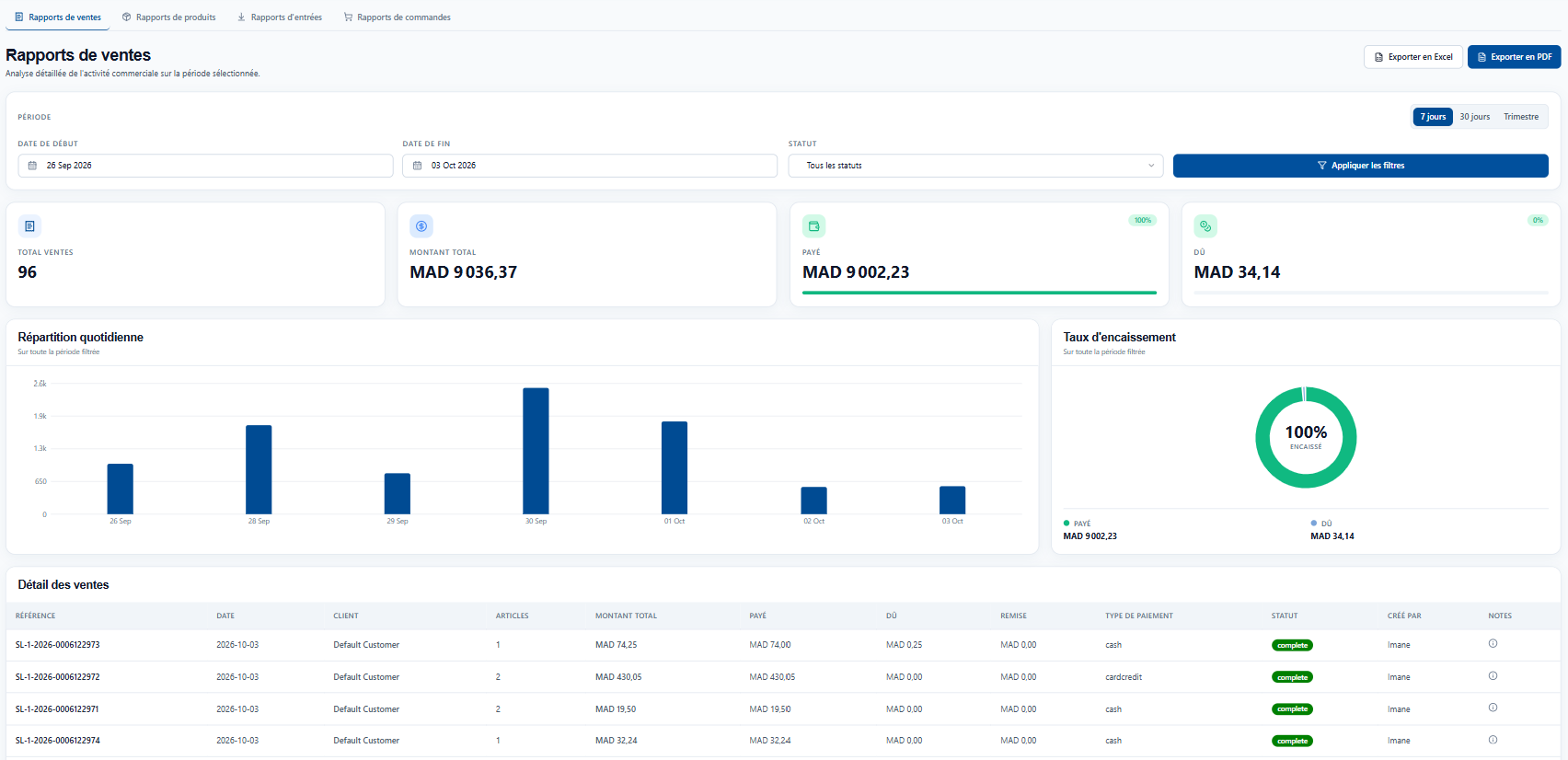Open notes info icon for SL-1-2026-0006122971
1568x760 pixels.
click(x=1493, y=708)
